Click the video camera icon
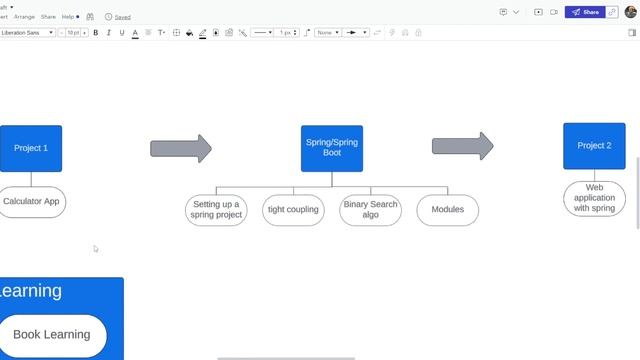Image resolution: width=640 pixels, height=360 pixels. [554, 12]
